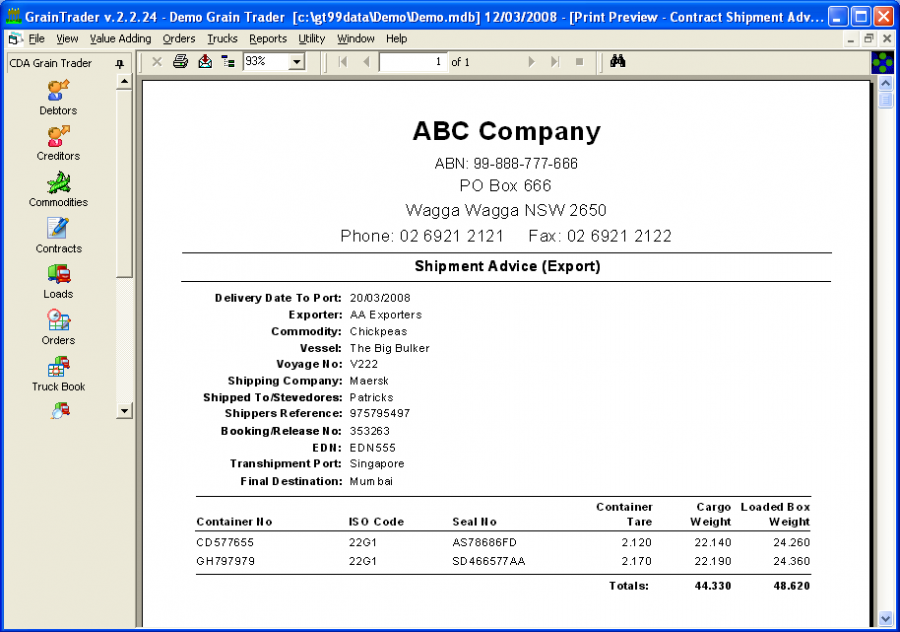Click the stop loading square button
This screenshot has width=900, height=632.
coord(580,61)
